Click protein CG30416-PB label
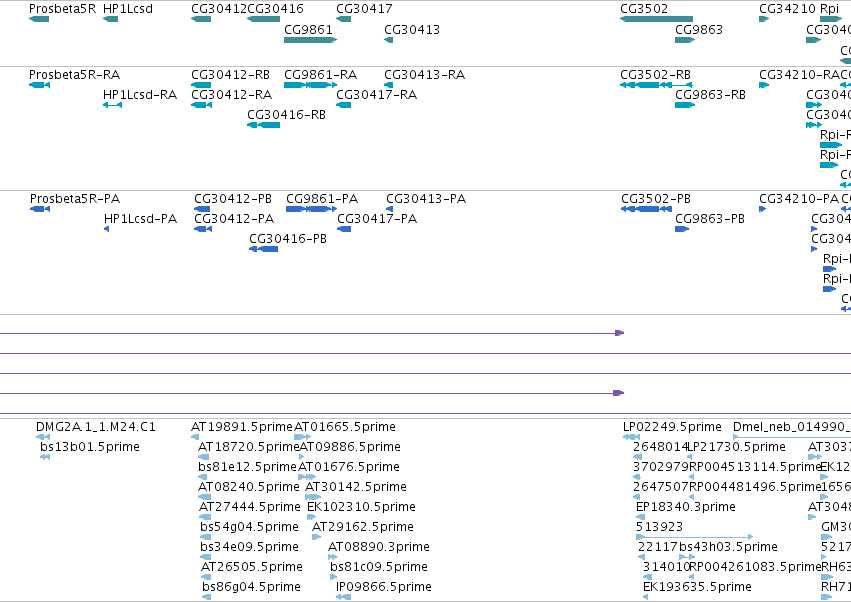The image size is (851, 602). 288,239
